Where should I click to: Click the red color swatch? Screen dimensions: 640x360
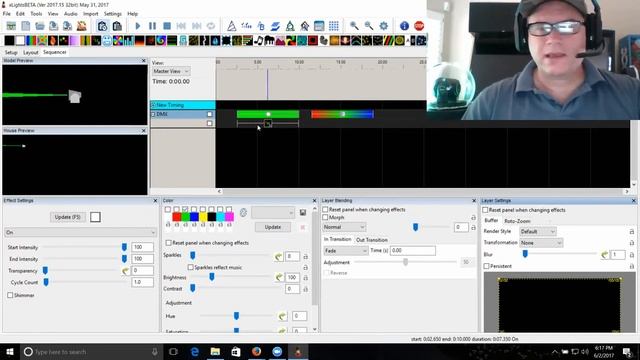(x=177, y=217)
